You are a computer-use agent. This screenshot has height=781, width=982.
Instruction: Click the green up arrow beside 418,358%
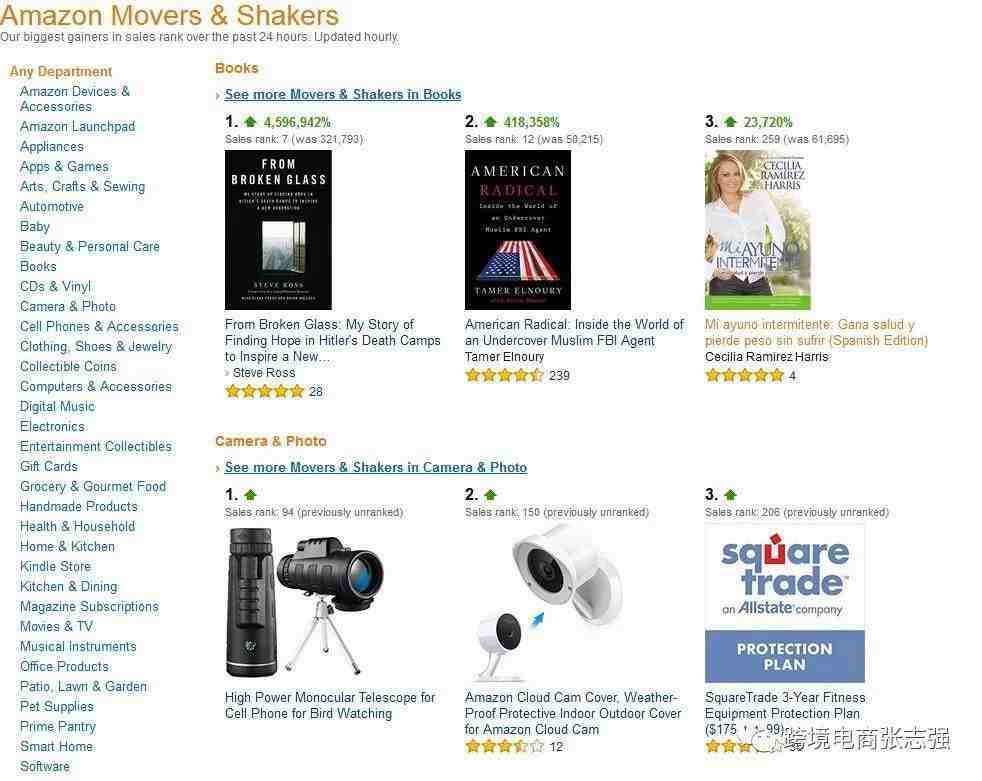tap(490, 122)
